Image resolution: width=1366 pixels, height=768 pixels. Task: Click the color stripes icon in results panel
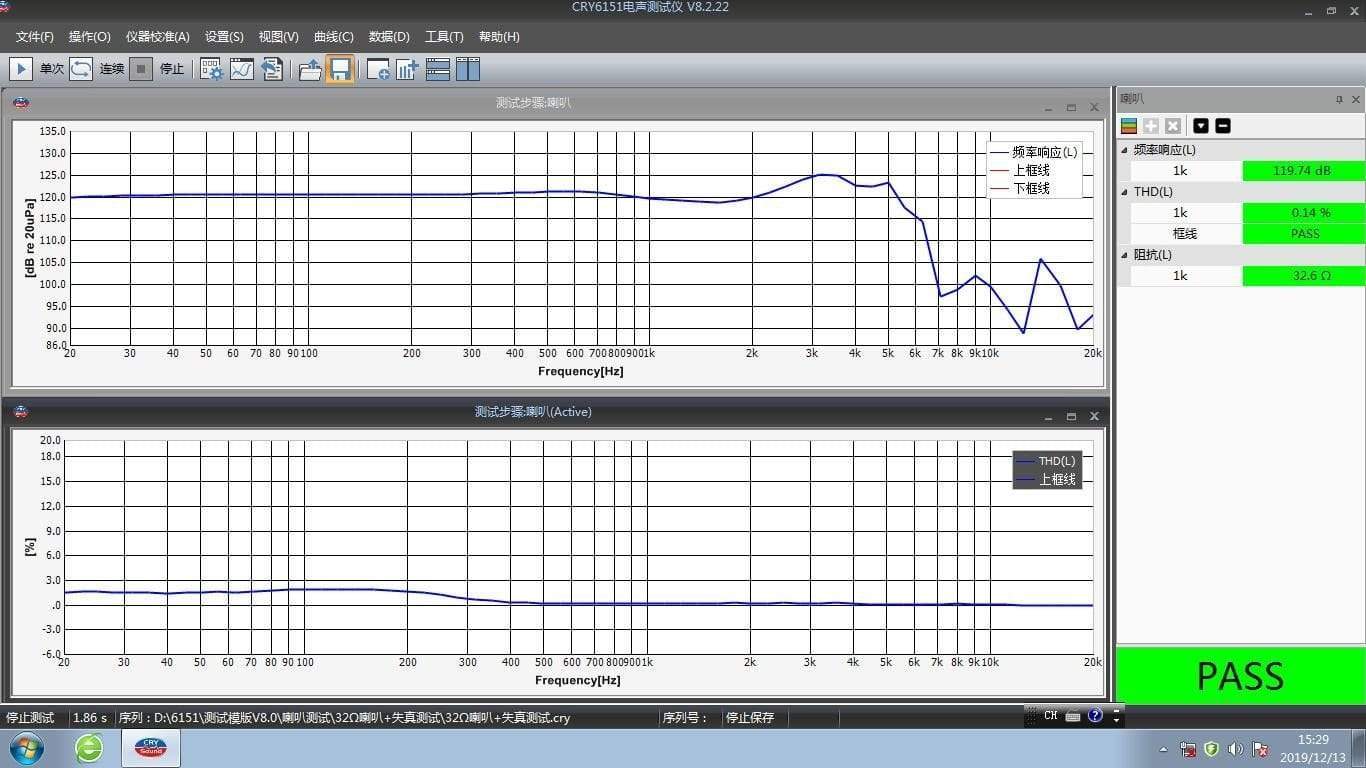pos(1129,126)
